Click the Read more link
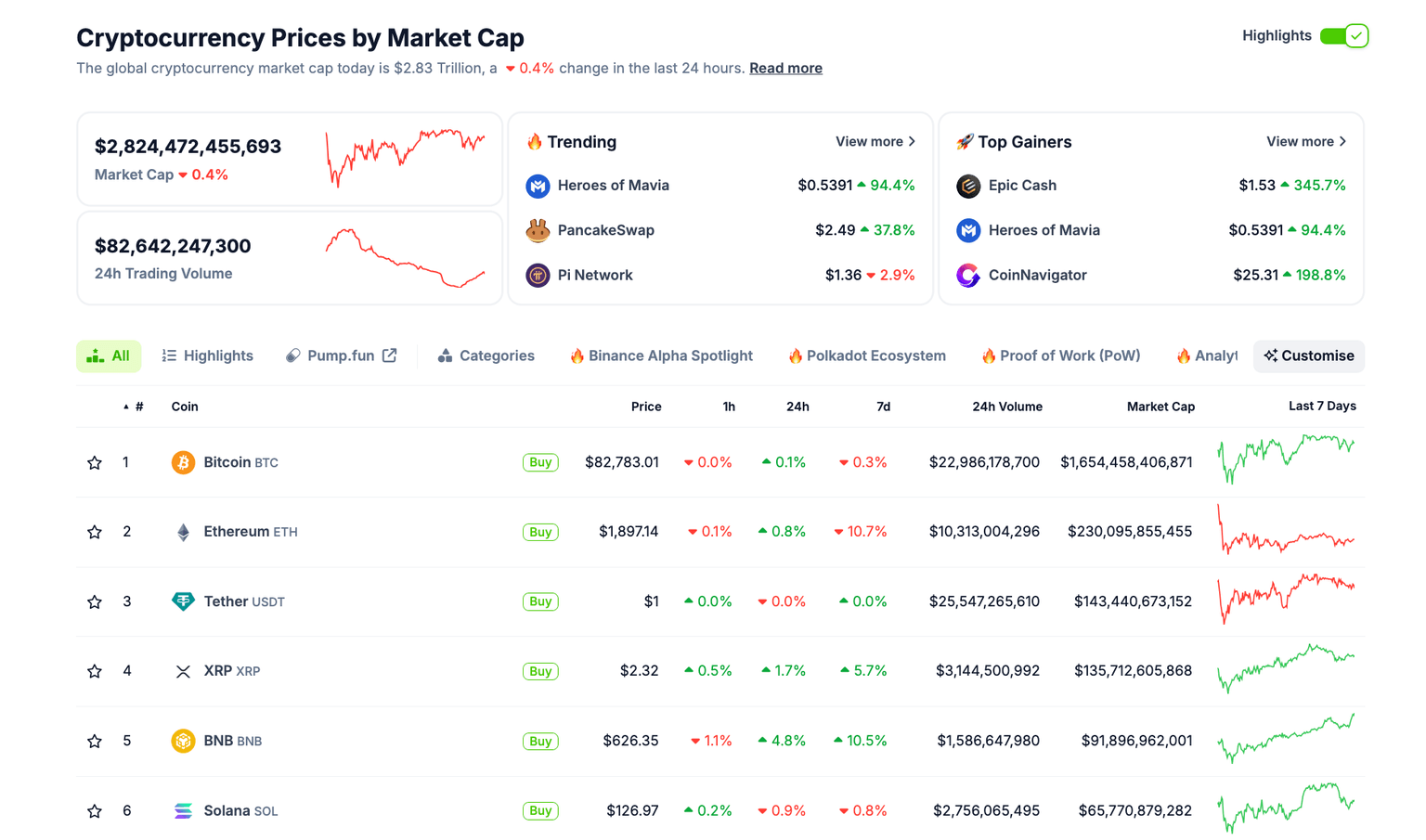Image resolution: width=1426 pixels, height=840 pixels. coord(785,67)
